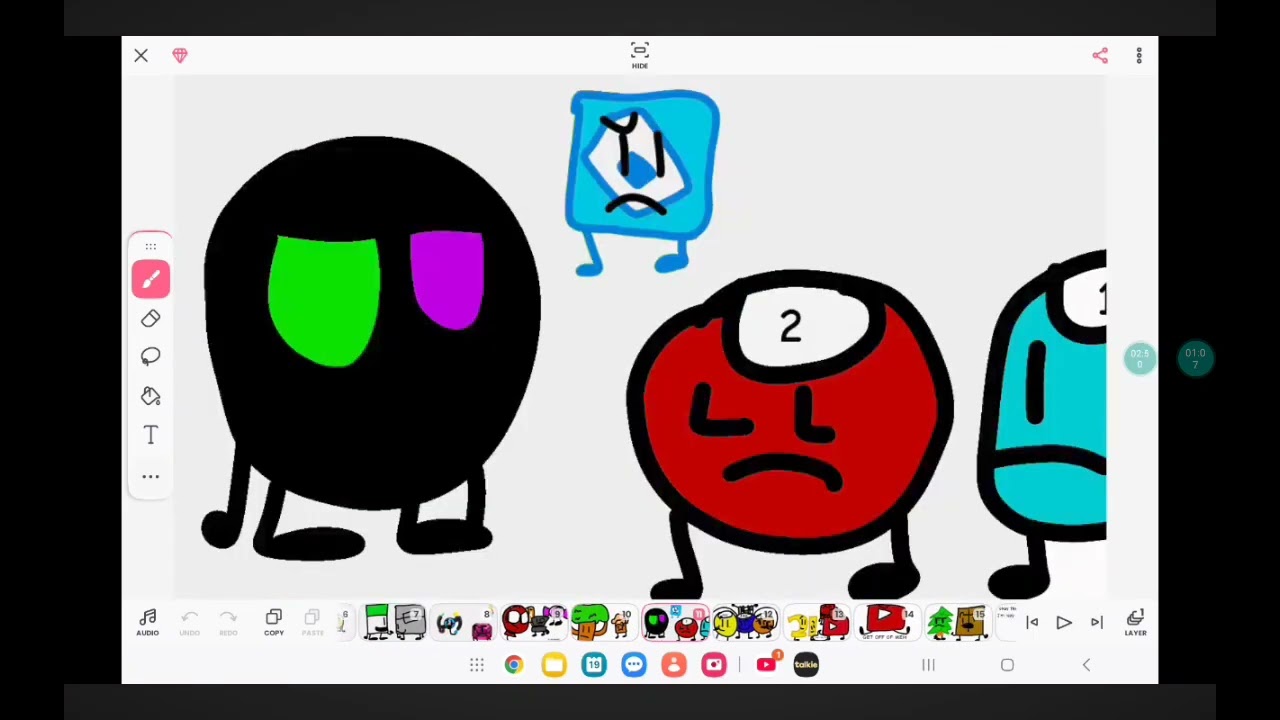The image size is (1280, 720).
Task: Copy the current frame
Action: point(274,622)
